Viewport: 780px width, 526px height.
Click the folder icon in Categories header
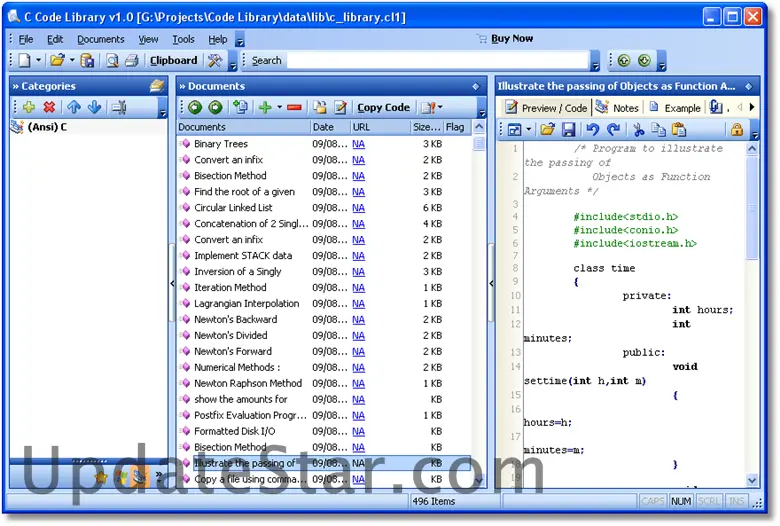click(x=157, y=86)
